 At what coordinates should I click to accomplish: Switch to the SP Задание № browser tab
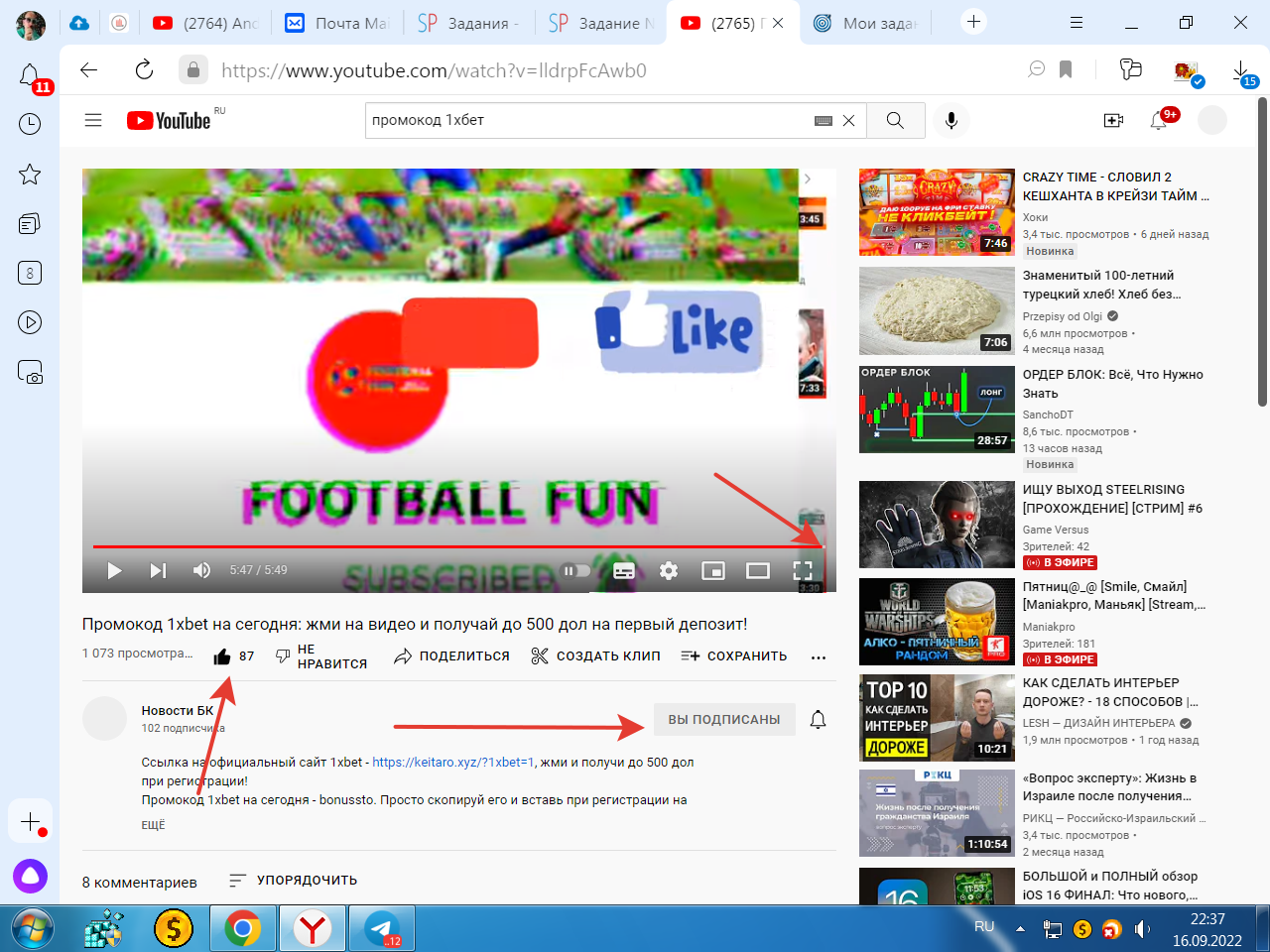tap(600, 23)
